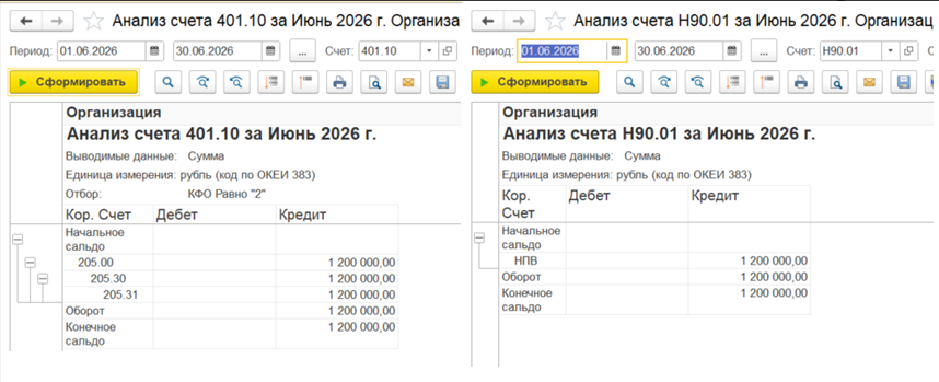The width and height of the screenshot is (939, 382).
Task: Add the 401.10 report to favorites star
Action: coord(93,22)
